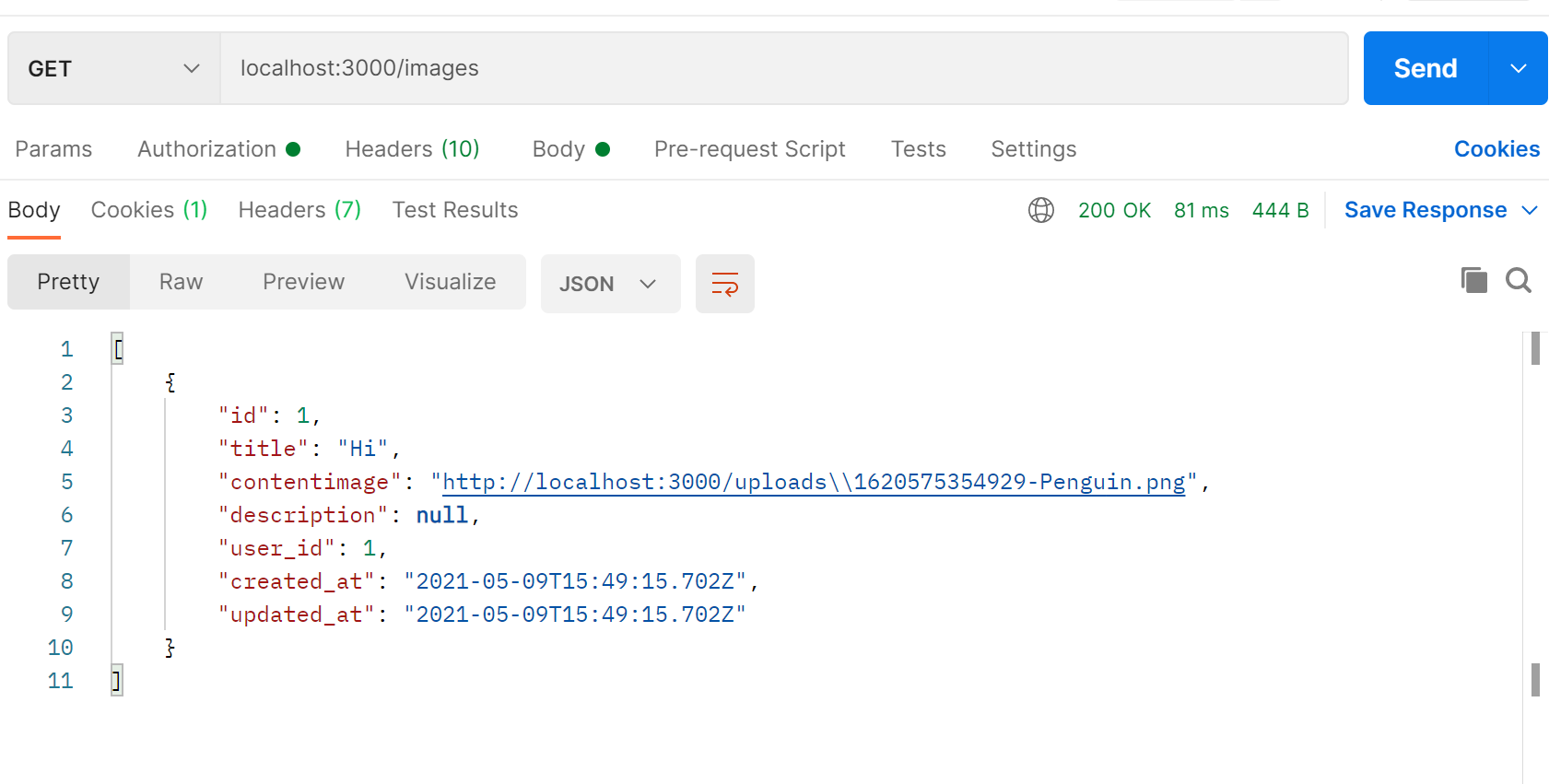The width and height of the screenshot is (1549, 784).
Task: Click the request URL input field
Action: pos(784,68)
